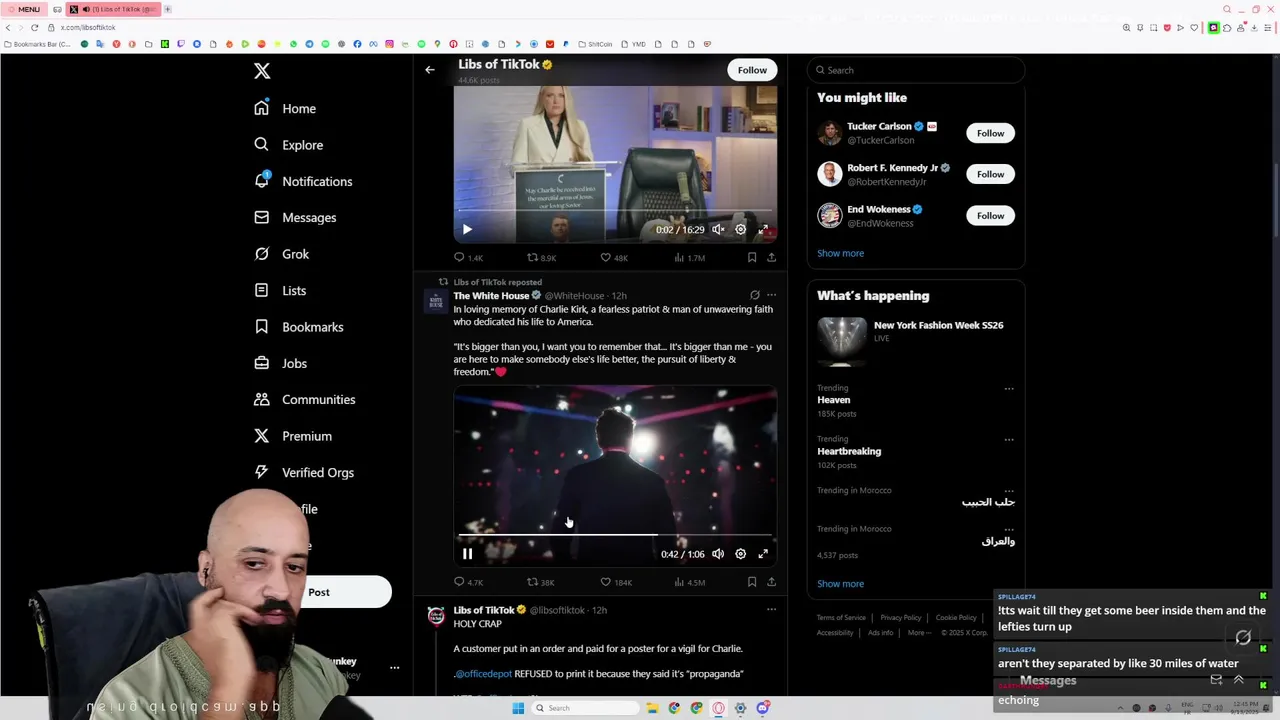Open Jobs in the sidebar

[x=281, y=363]
